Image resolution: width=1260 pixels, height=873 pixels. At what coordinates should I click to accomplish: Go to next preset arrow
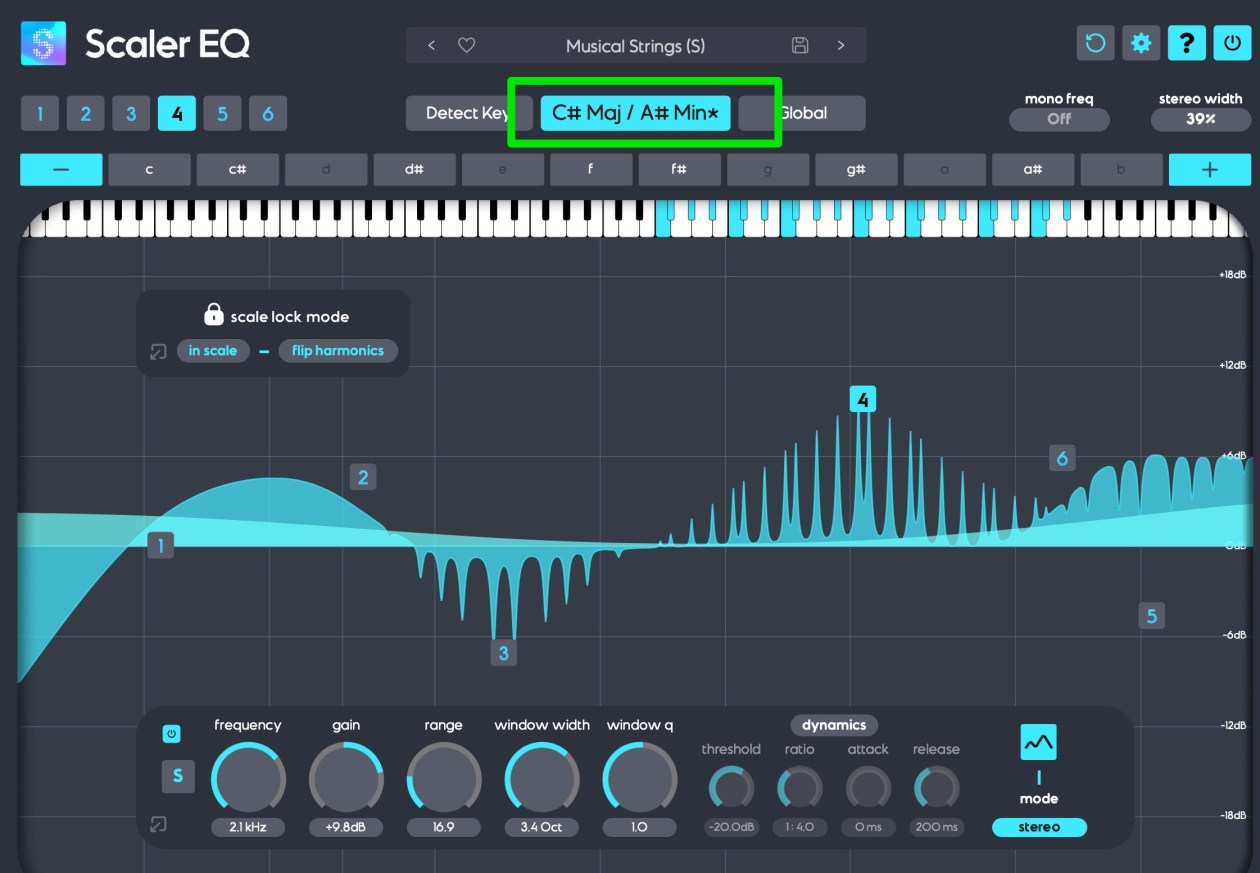tap(841, 45)
